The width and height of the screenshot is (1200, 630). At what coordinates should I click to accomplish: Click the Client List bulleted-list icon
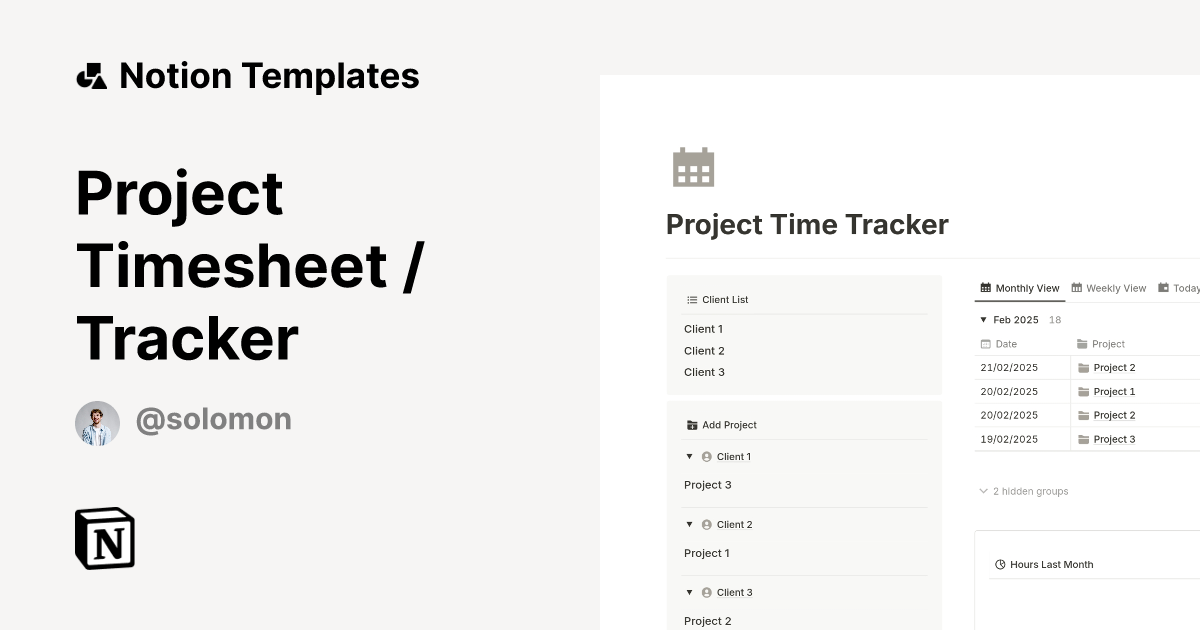(691, 299)
